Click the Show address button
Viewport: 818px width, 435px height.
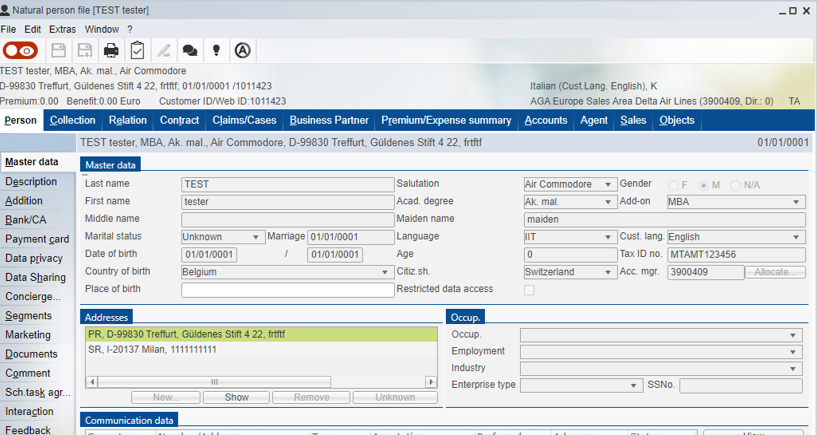236,397
